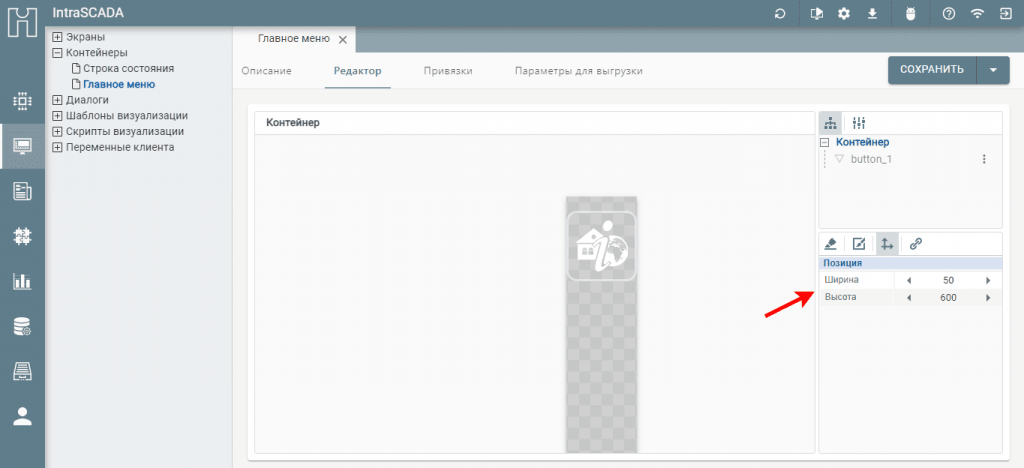Open the link bindings properties tab
Viewport: 1024px width, 468px height.
tap(916, 244)
